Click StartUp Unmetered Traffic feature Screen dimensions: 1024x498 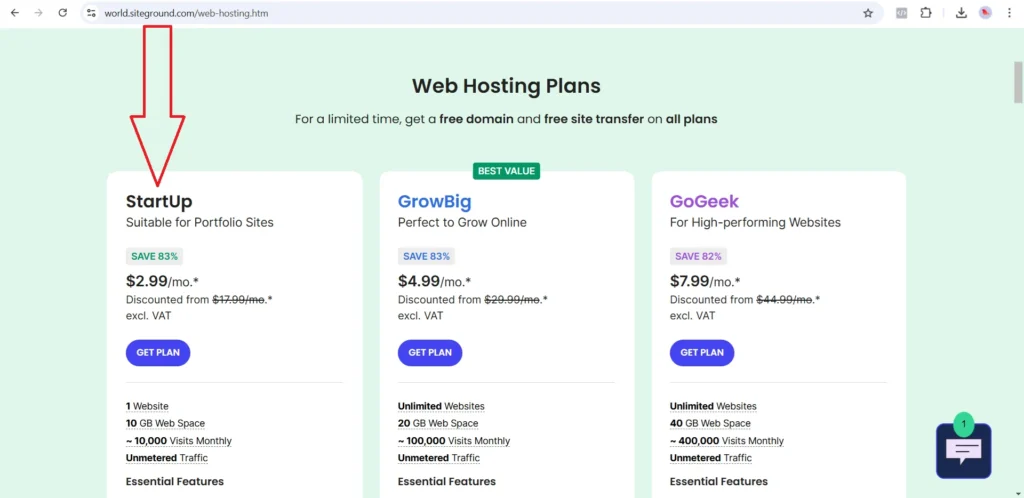[x=167, y=458]
